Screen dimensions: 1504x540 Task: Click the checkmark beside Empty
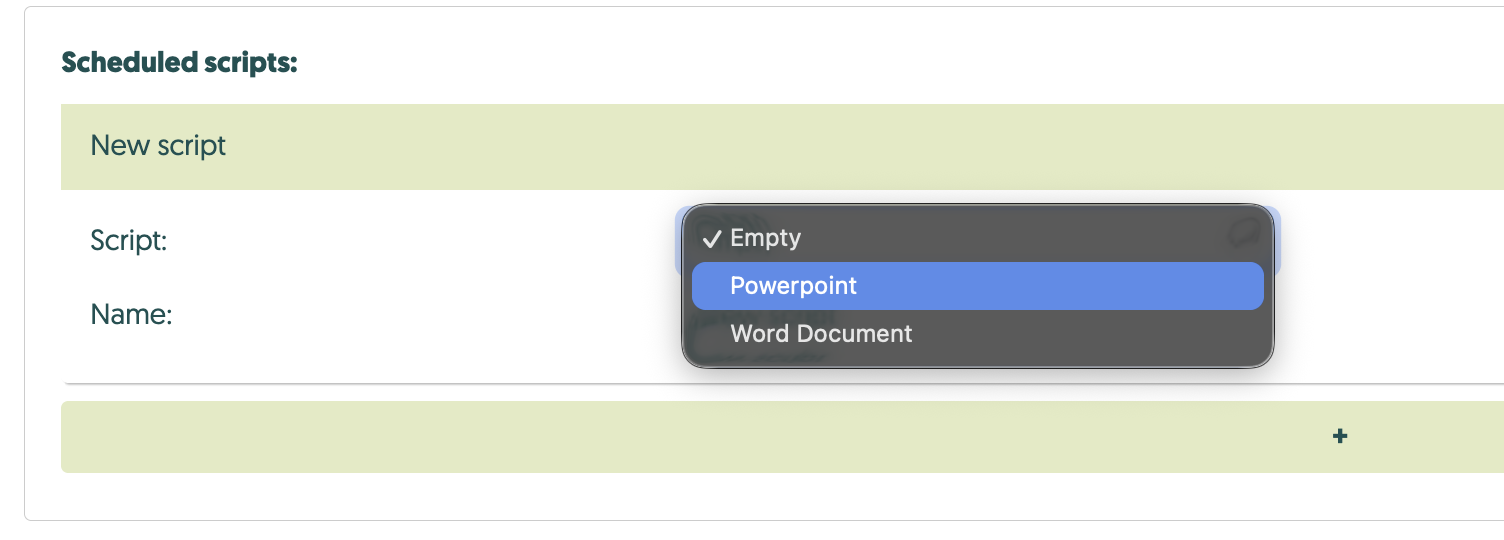[x=712, y=239]
